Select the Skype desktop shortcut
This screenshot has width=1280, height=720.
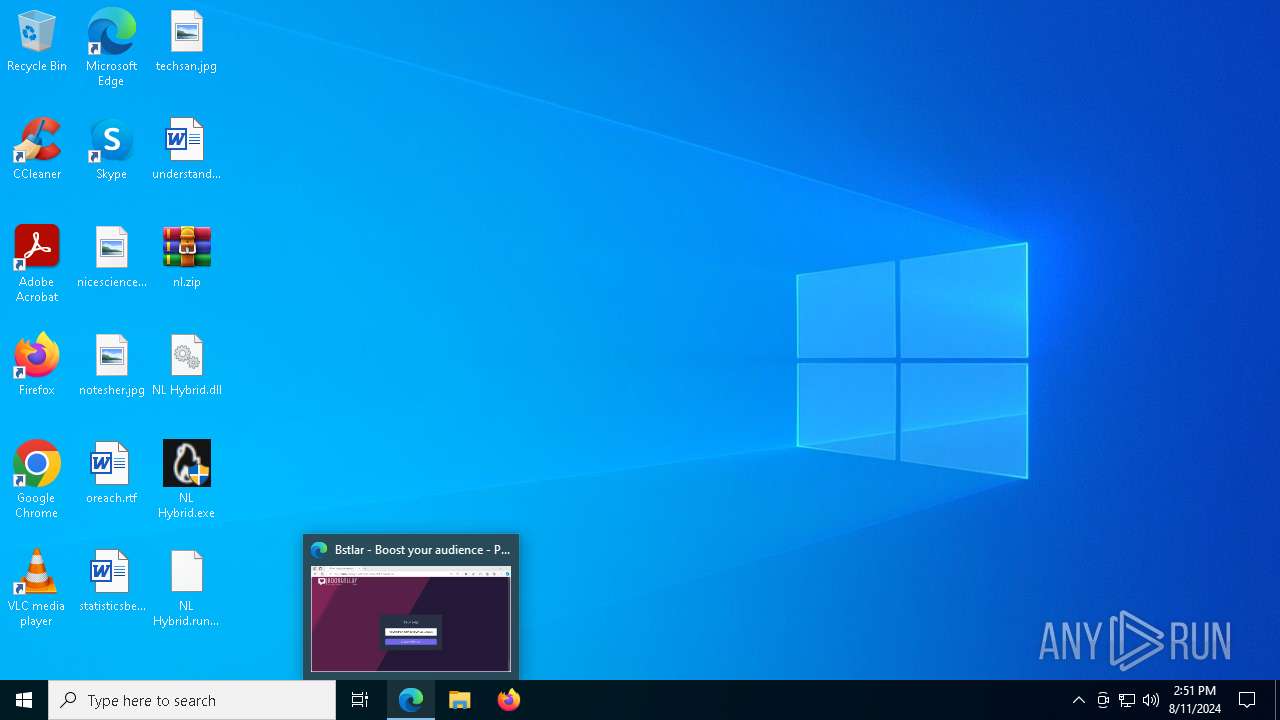tap(111, 150)
